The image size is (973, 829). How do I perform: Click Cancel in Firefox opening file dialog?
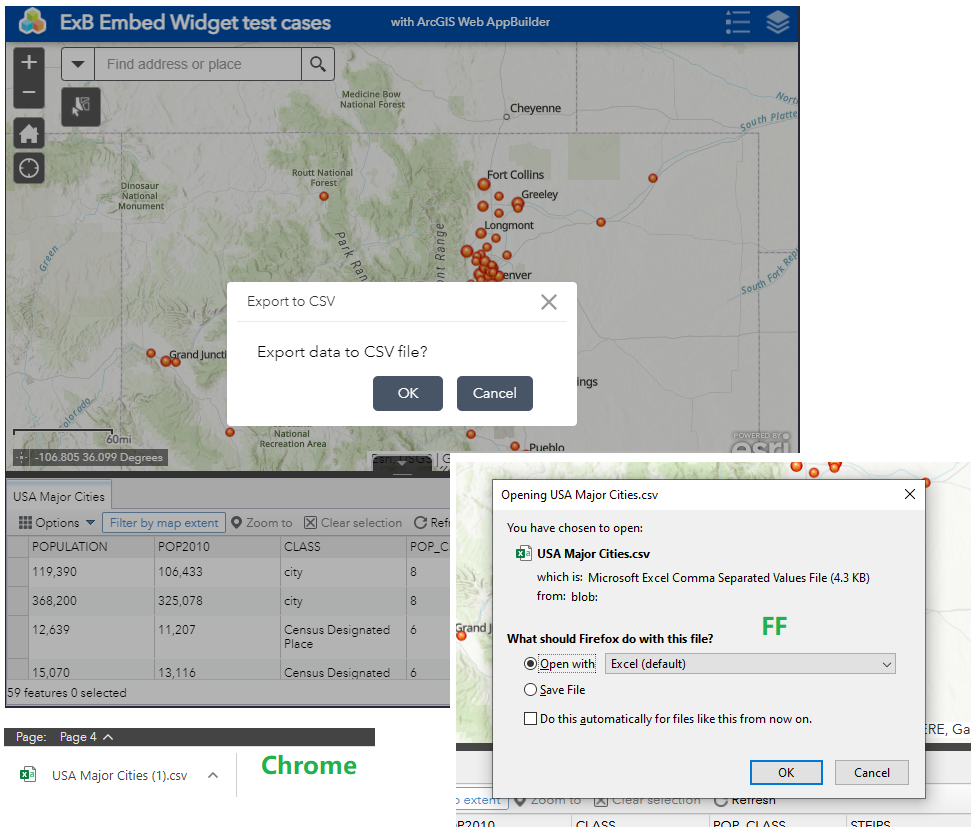(871, 772)
